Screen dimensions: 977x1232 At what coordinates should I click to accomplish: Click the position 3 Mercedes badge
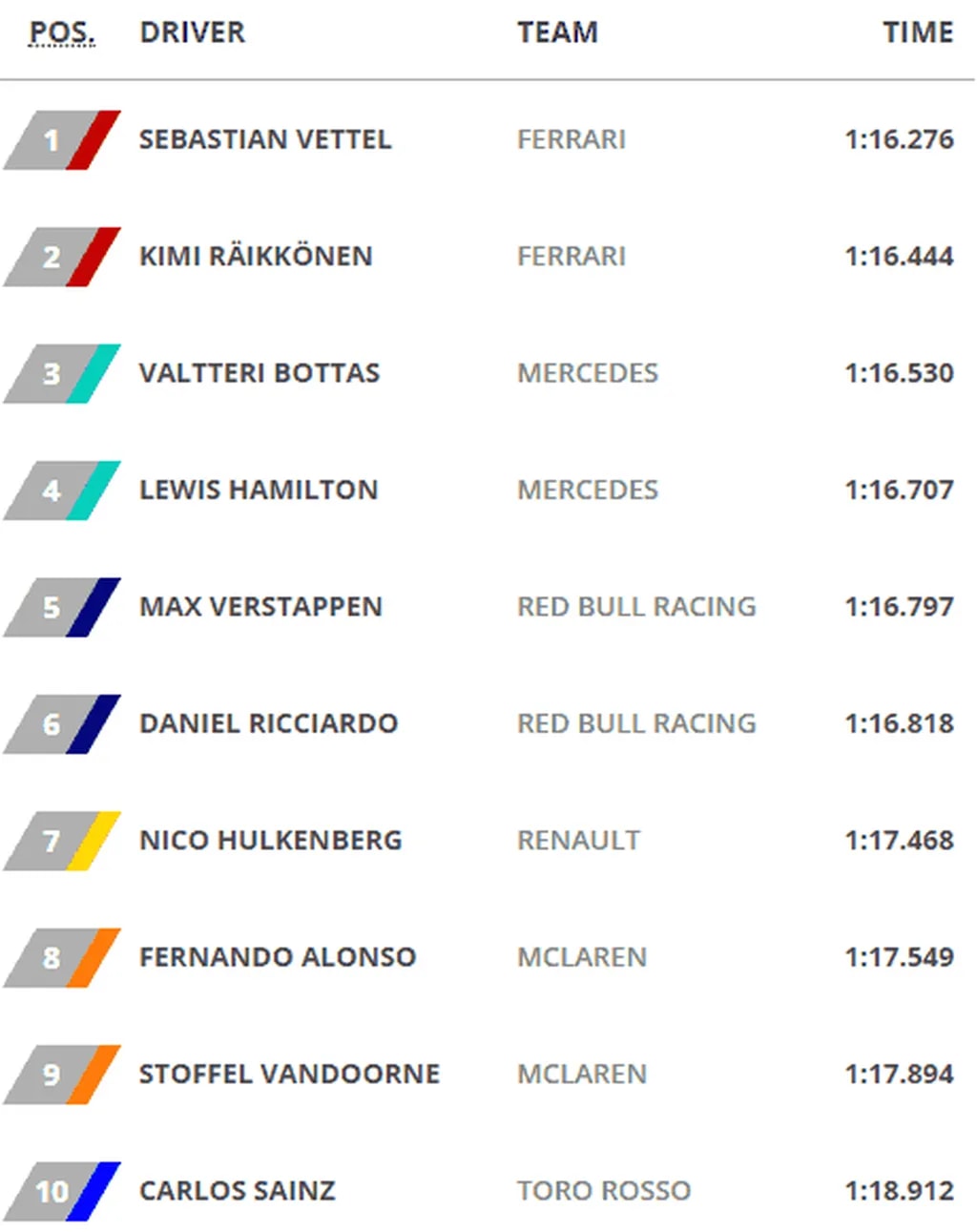tap(63, 373)
